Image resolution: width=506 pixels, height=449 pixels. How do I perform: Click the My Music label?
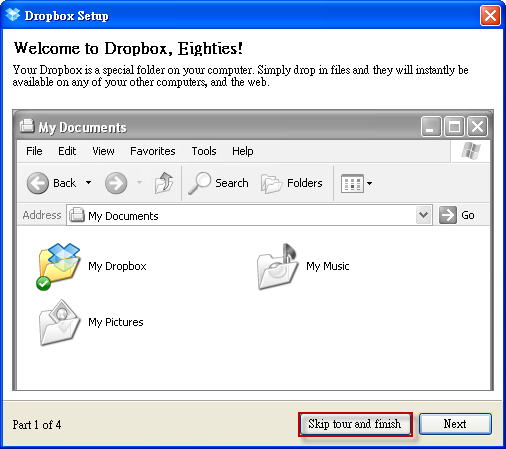pyautogui.click(x=328, y=266)
